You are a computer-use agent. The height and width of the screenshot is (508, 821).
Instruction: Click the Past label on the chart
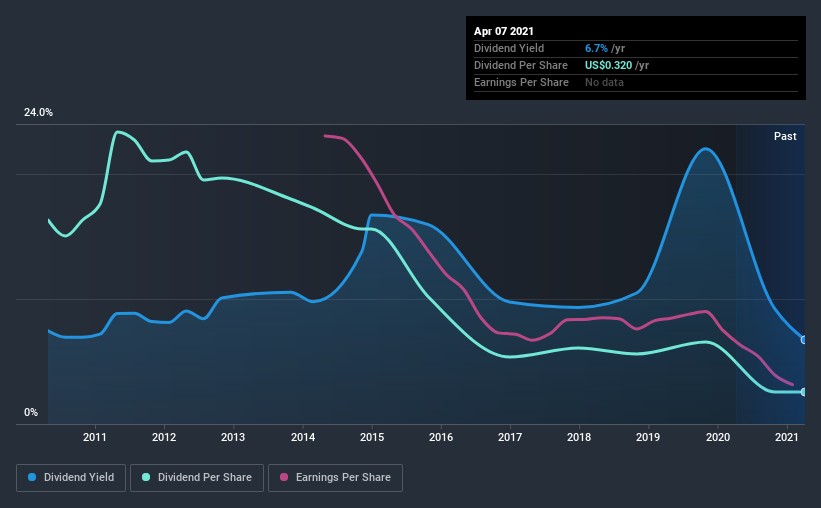point(785,136)
